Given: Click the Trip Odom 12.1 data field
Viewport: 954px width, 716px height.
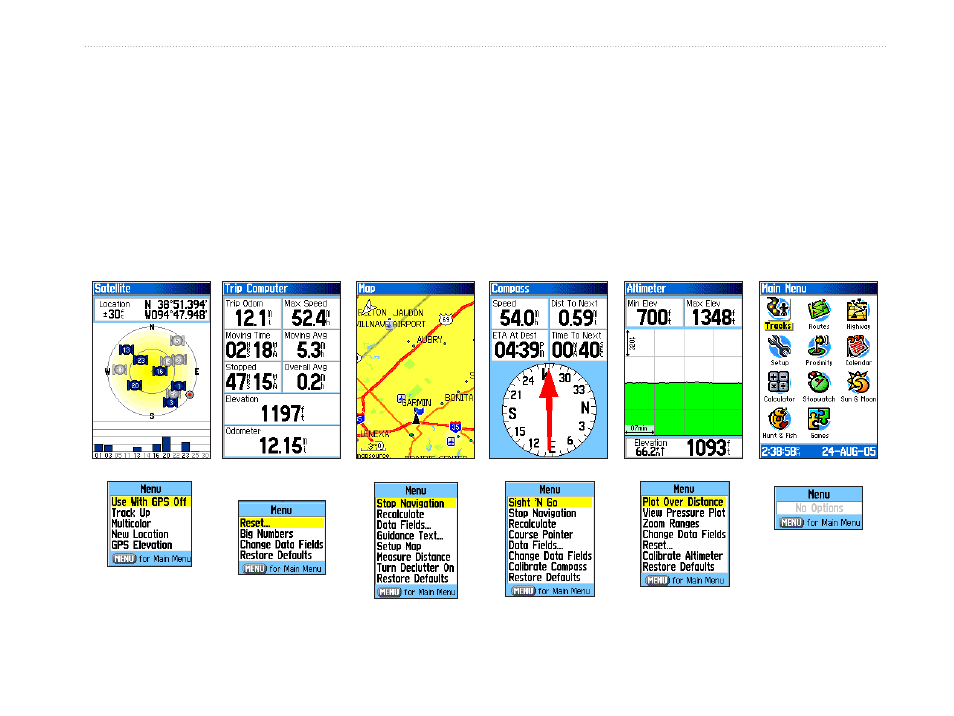Looking at the screenshot, I should click(252, 313).
